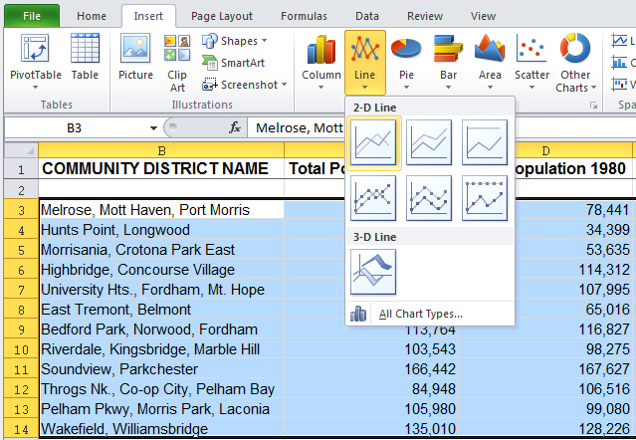Click the Line sparkline icon

tap(619, 41)
